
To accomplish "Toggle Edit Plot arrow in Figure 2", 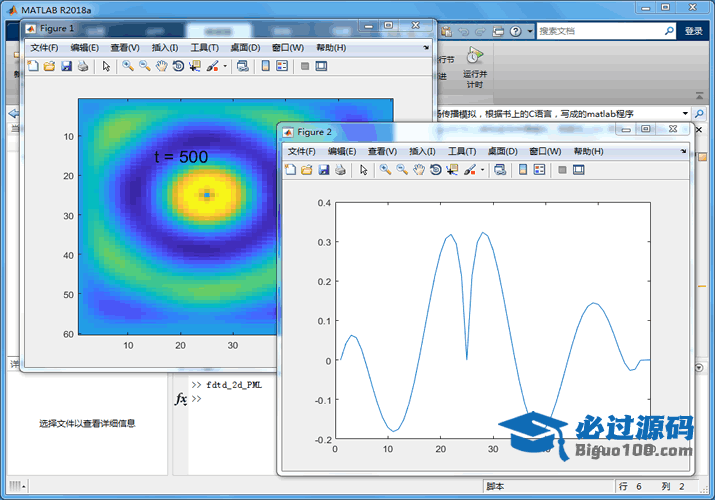I will [x=363, y=170].
